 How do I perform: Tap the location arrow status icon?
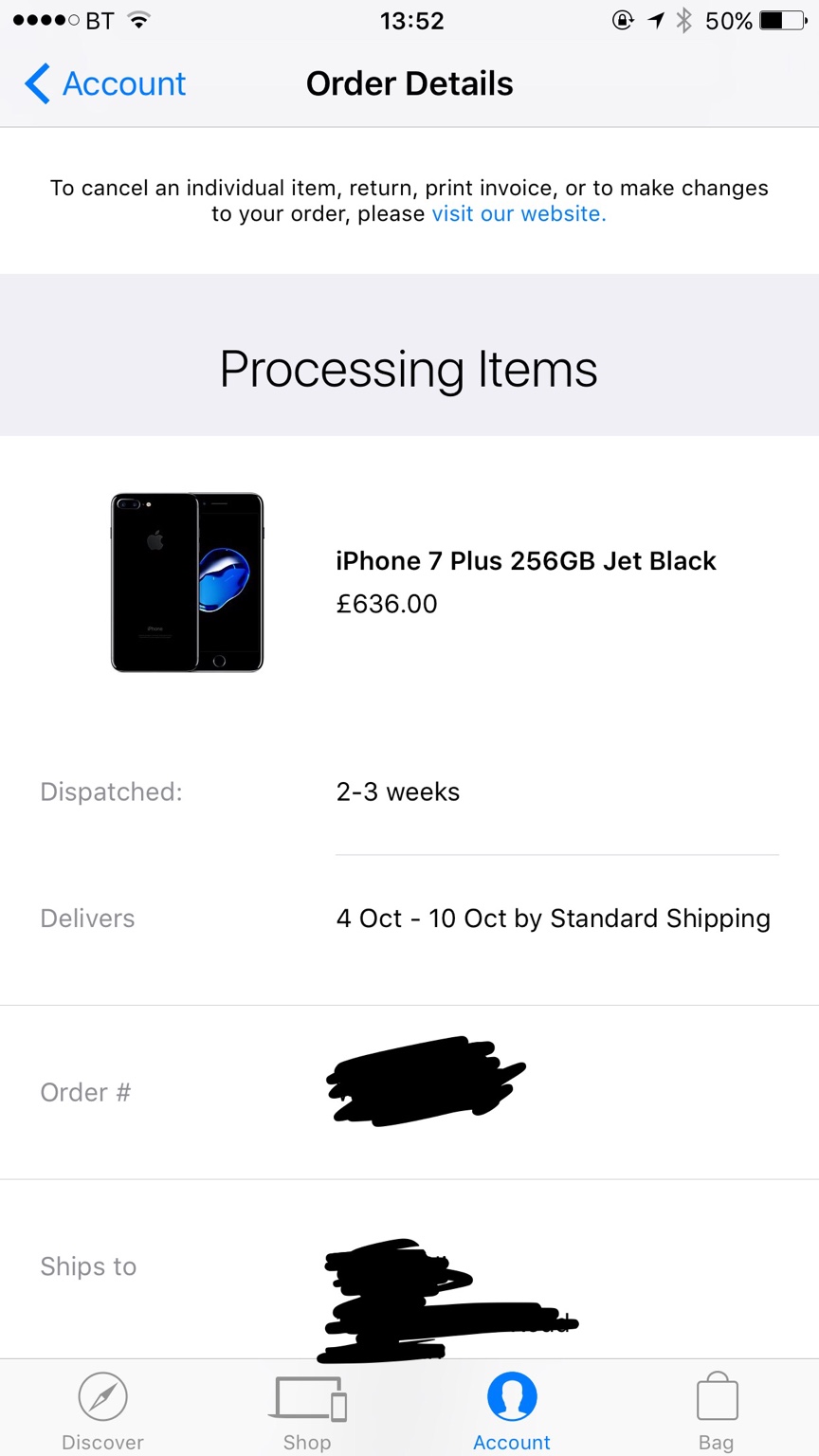point(656,21)
